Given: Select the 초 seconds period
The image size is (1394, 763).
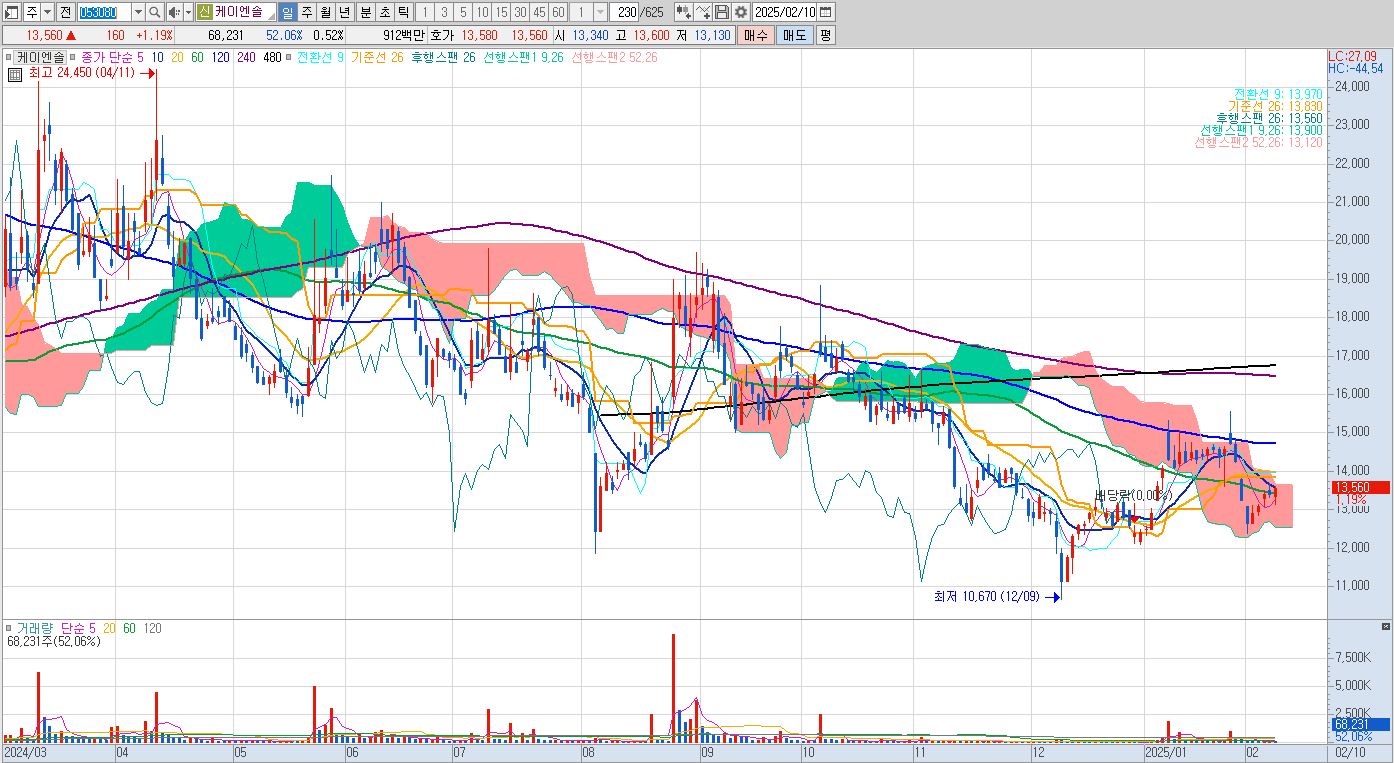Looking at the screenshot, I should click(x=383, y=12).
